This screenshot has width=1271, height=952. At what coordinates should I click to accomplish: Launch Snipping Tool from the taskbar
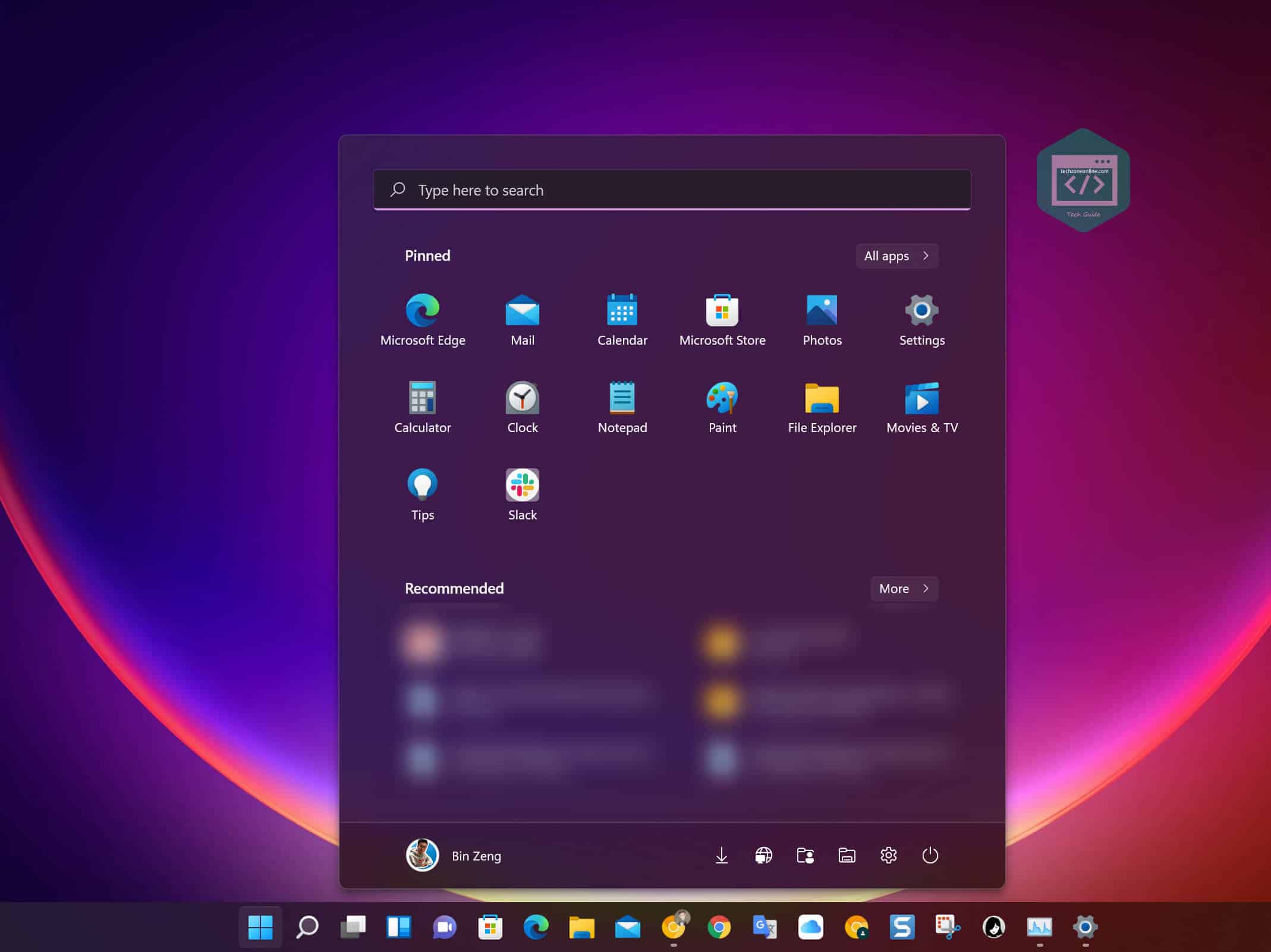[948, 927]
